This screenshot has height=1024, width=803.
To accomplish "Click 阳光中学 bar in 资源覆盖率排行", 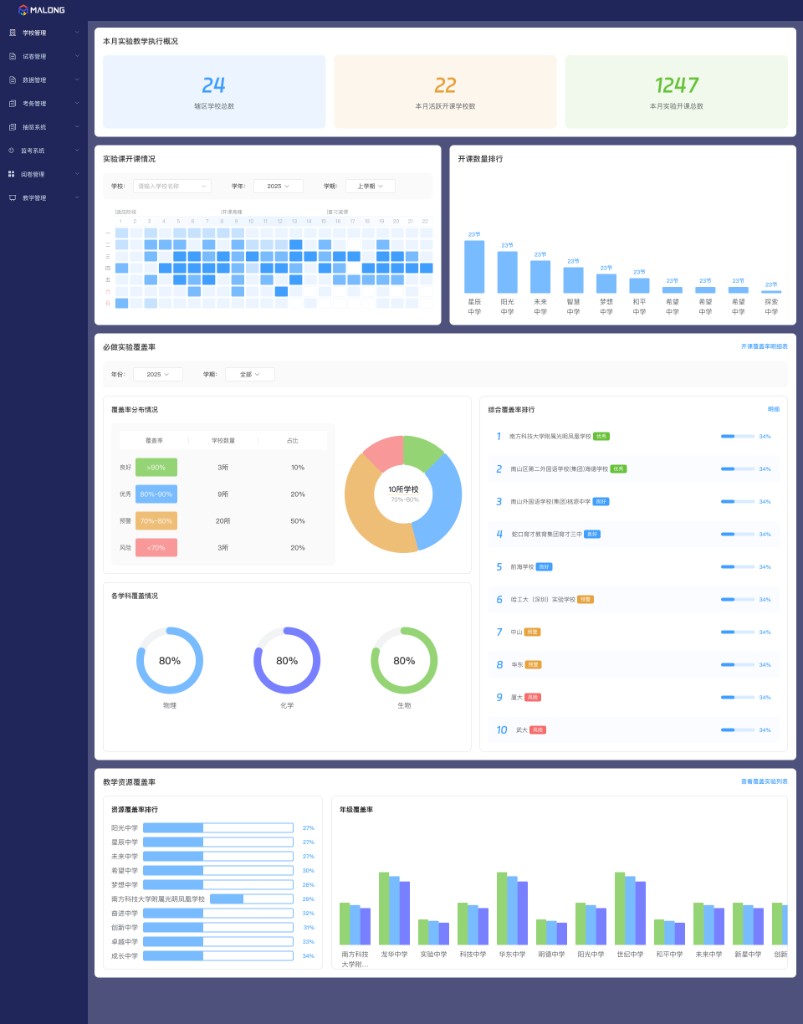I will [x=218, y=828].
